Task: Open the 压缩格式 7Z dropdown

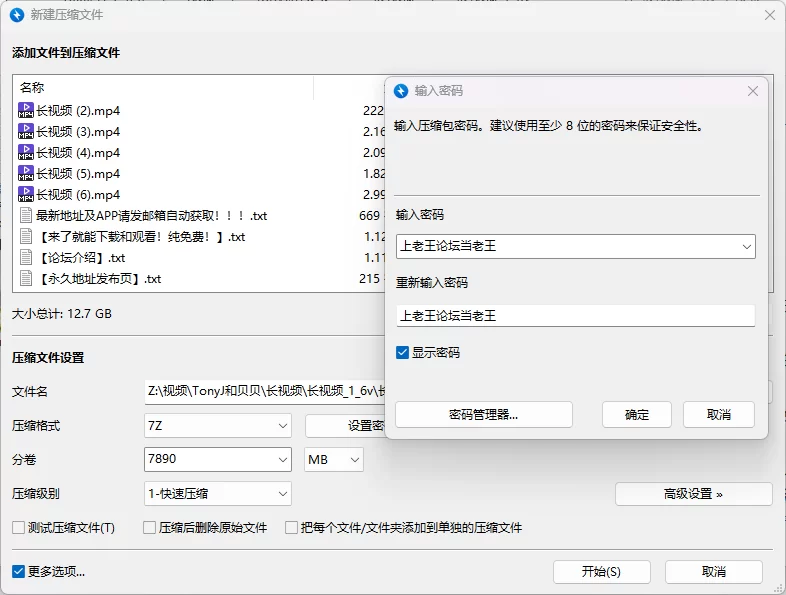Action: [218, 426]
